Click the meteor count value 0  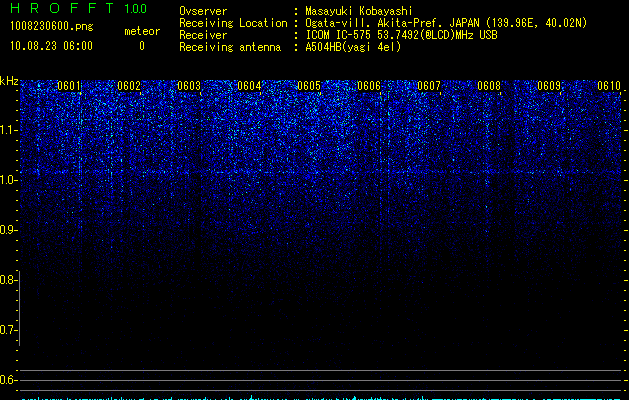(x=142, y=46)
